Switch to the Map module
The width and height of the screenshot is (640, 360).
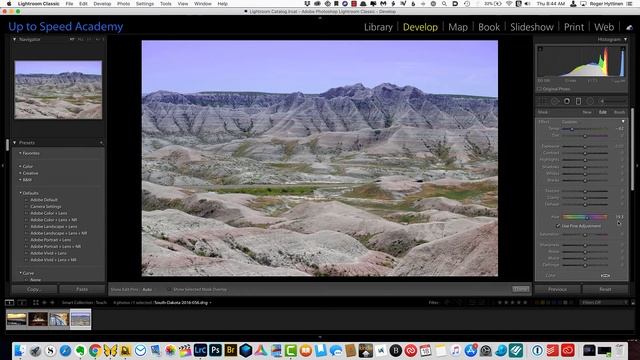tap(458, 27)
